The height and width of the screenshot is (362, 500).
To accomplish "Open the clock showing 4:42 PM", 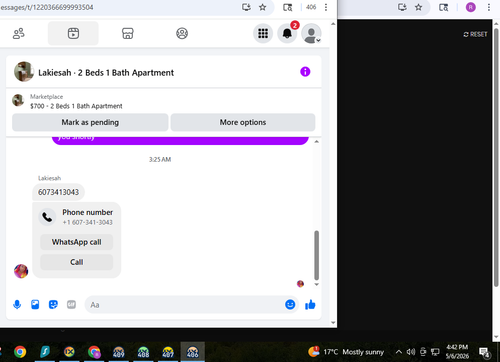I will coord(457,352).
